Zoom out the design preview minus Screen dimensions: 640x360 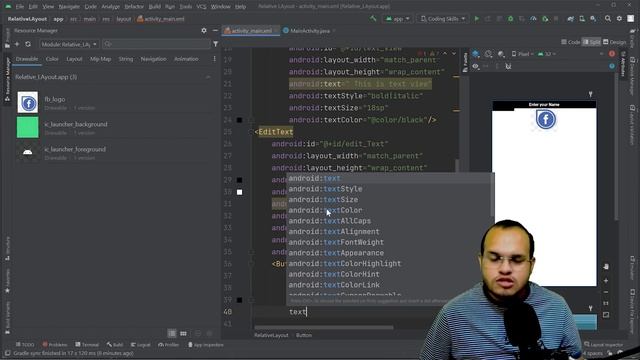click(606, 292)
